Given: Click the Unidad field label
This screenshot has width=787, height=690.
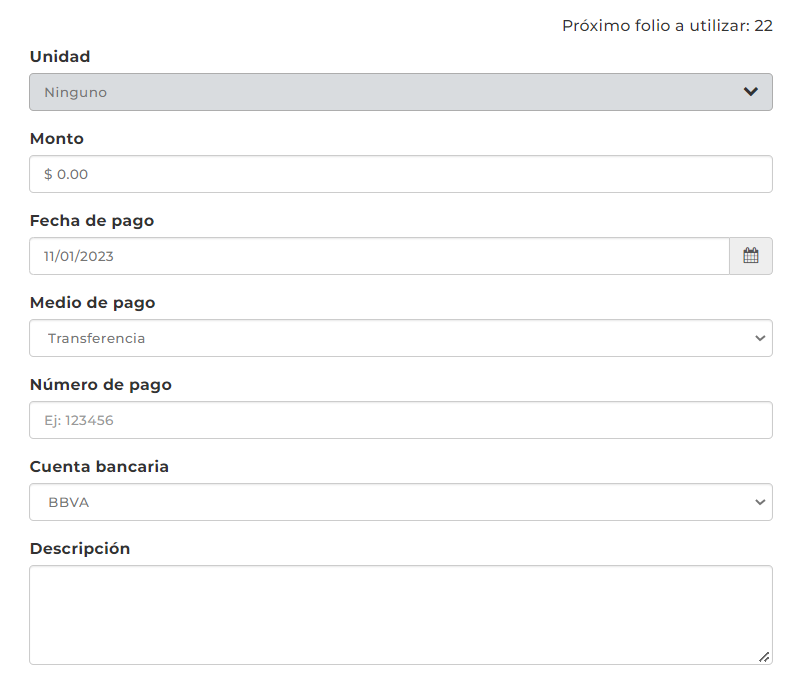Looking at the screenshot, I should tap(60, 57).
